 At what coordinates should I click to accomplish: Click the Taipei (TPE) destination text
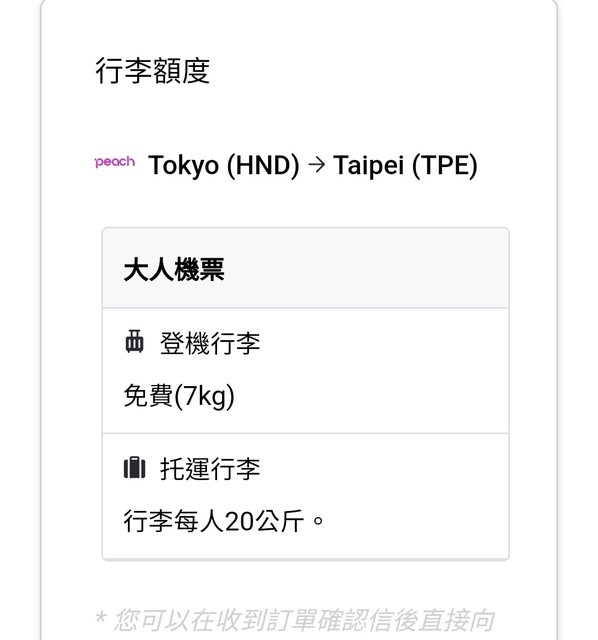(405, 165)
